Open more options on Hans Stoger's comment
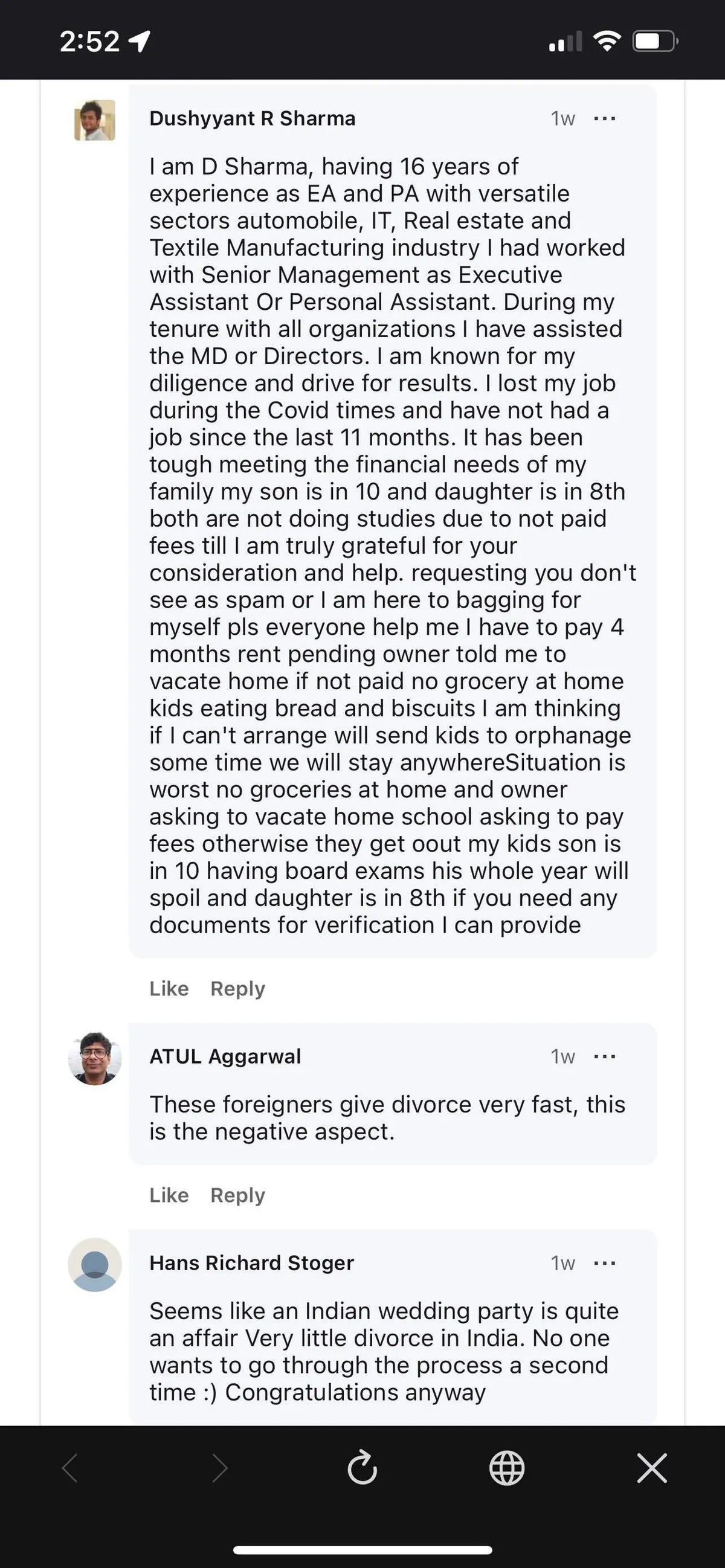 pos(605,1263)
